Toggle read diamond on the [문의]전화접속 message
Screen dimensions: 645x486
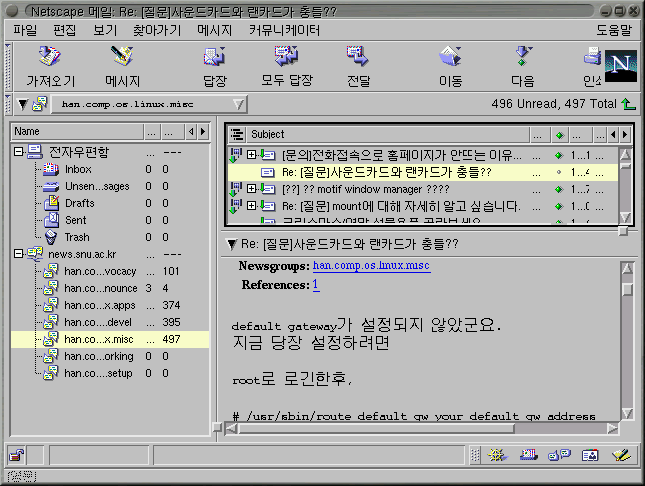coord(560,155)
